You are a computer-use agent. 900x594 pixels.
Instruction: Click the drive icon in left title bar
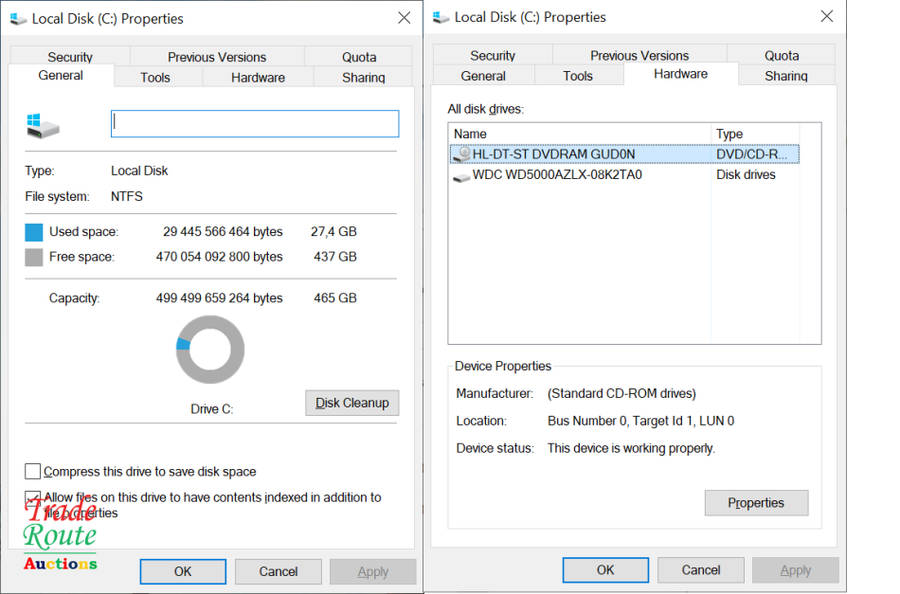pos(19,18)
